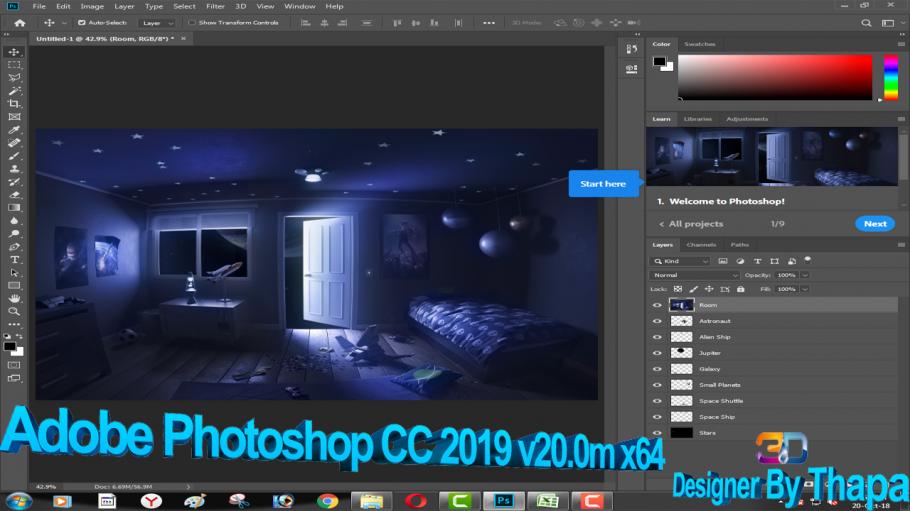Select the Rectangular Marquee tool
910x511 pixels.
click(x=14, y=65)
